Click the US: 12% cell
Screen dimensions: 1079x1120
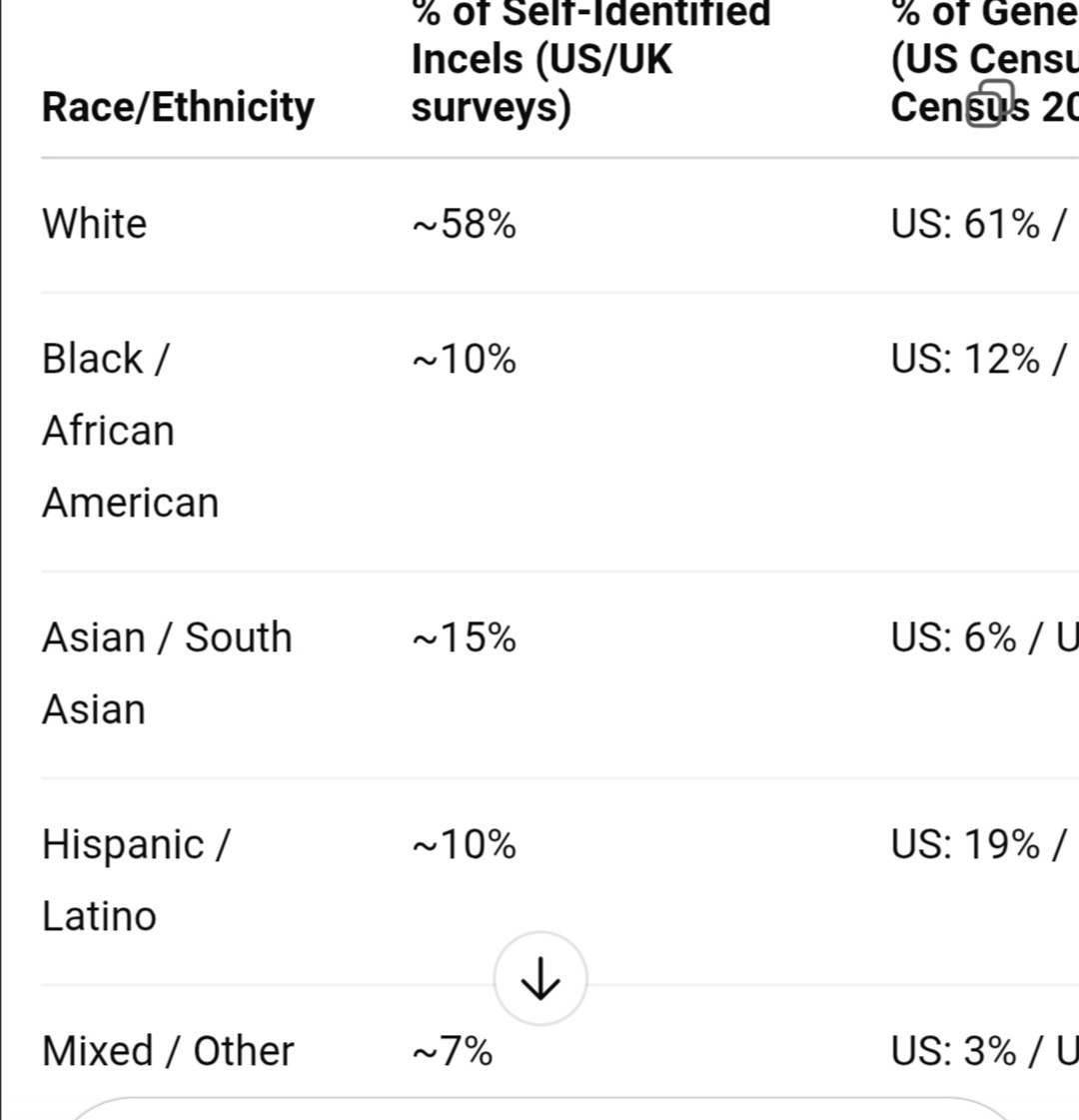[x=979, y=359]
